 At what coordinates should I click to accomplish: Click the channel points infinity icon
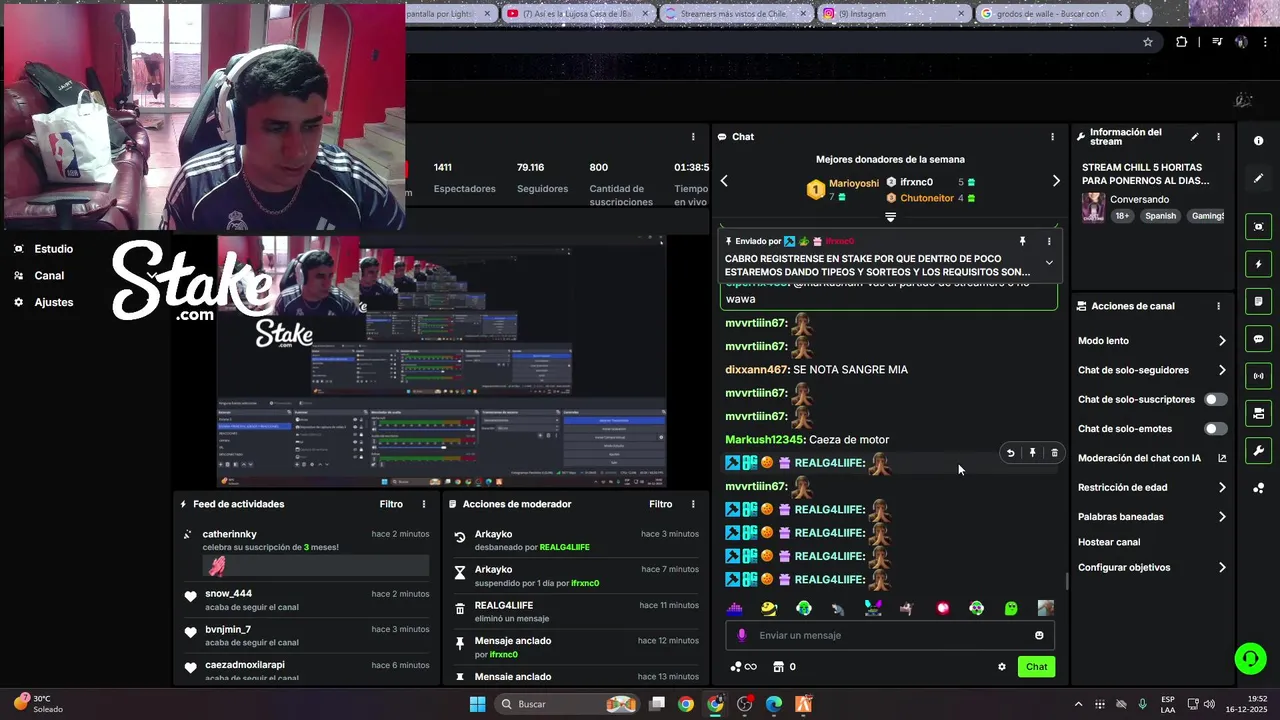click(744, 667)
